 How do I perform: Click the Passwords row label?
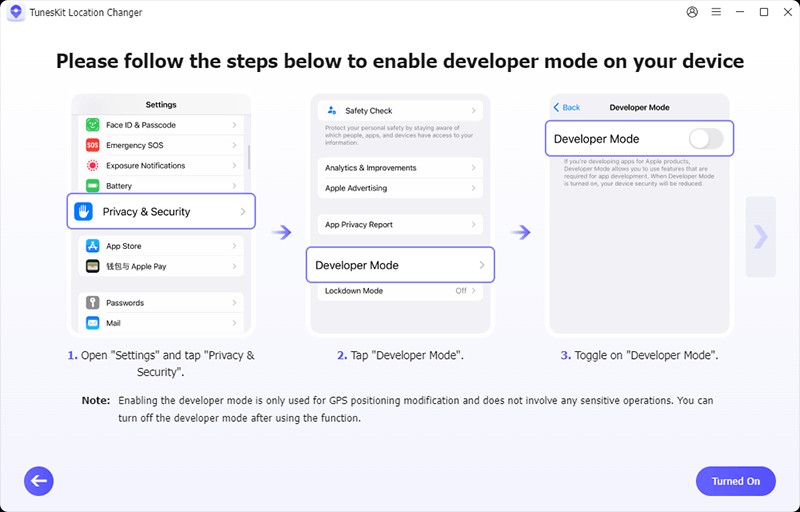[125, 303]
